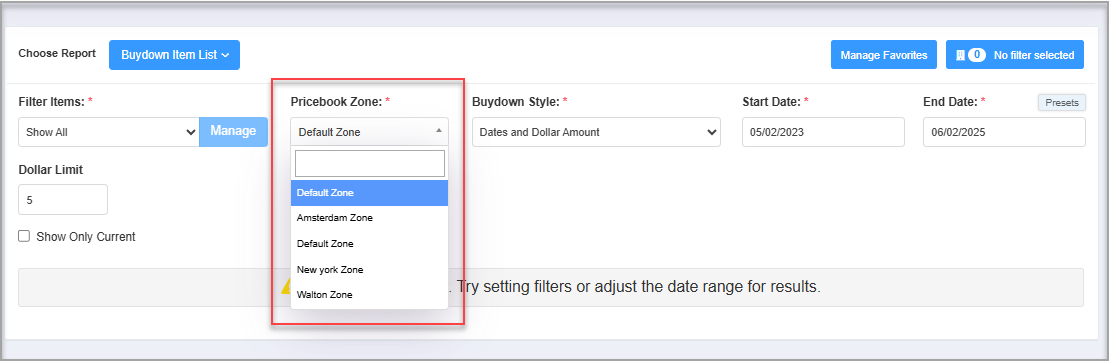Select the highlighted Default Zone option
Screen dimensions: 1109x361
(369, 193)
